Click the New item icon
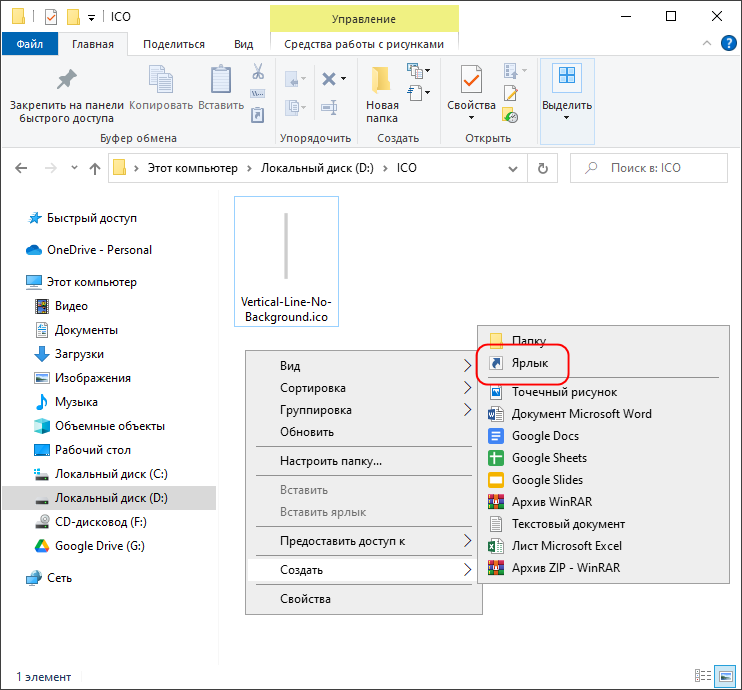 pos(415,71)
